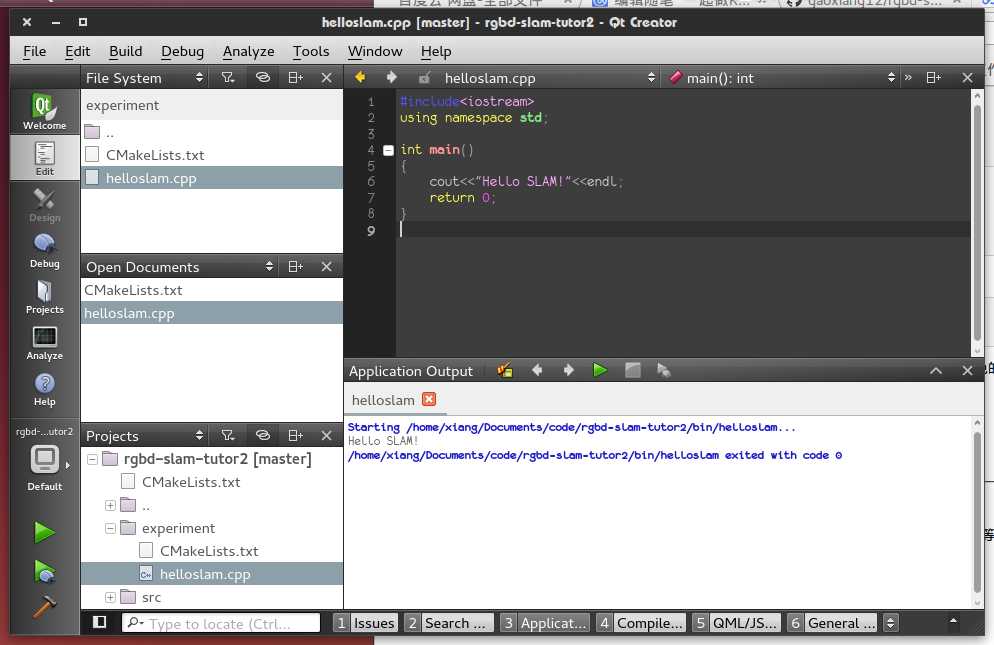
Task: Build the project with the hammer icon
Action: [x=44, y=606]
